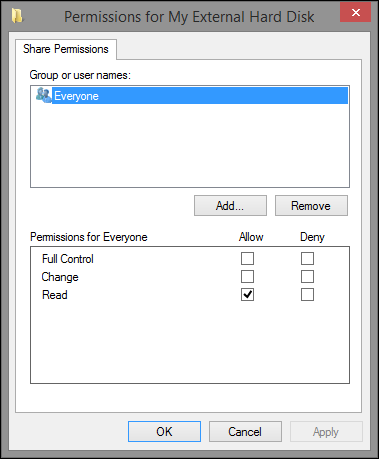The image size is (379, 459).
Task: Click the Add... button
Action: pos(230,206)
